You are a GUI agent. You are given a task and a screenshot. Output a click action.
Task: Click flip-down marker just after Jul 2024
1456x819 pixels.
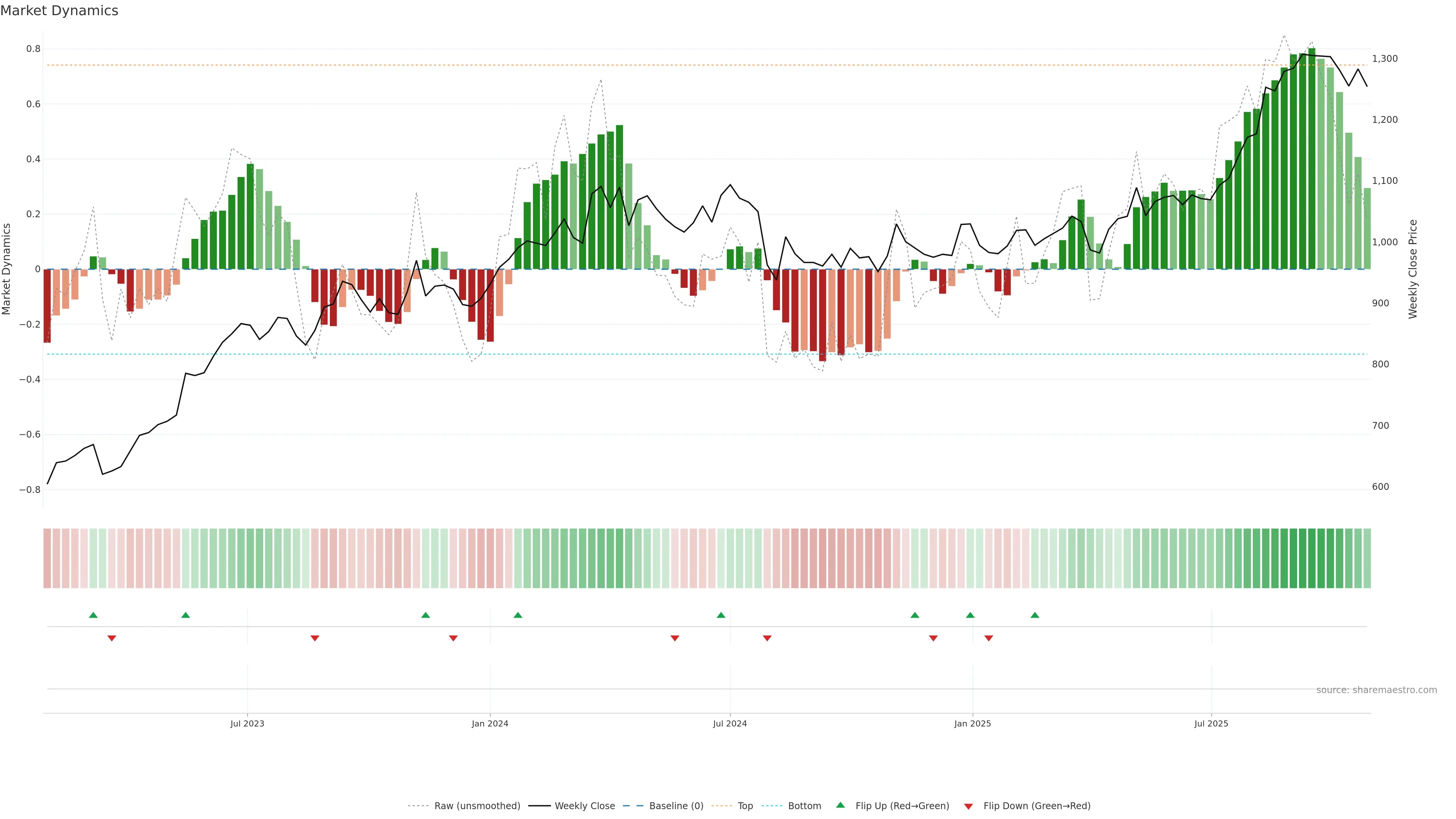[x=767, y=638]
